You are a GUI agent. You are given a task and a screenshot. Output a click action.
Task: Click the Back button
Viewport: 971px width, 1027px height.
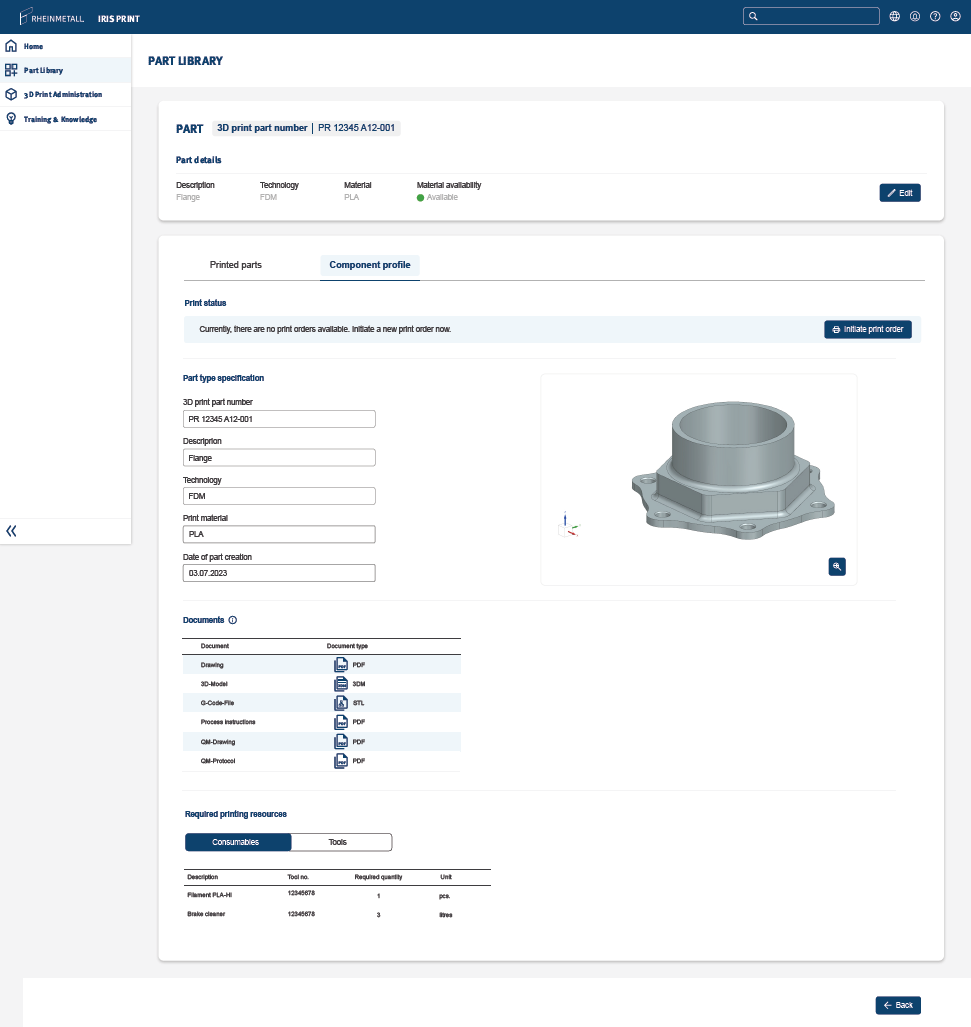coord(897,1005)
